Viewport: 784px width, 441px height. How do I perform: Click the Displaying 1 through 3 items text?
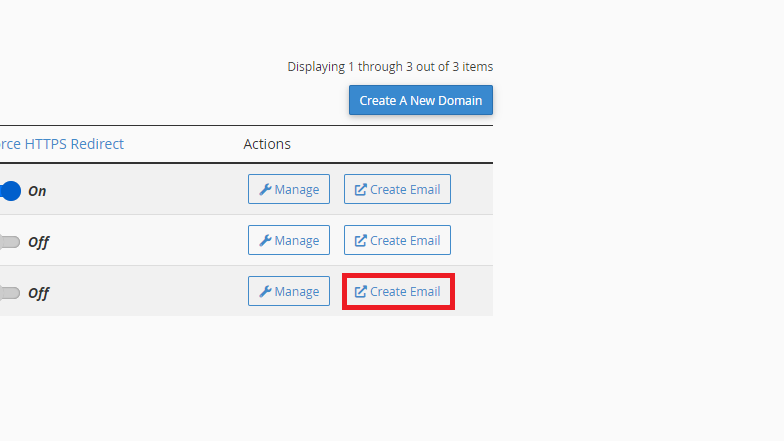click(390, 66)
